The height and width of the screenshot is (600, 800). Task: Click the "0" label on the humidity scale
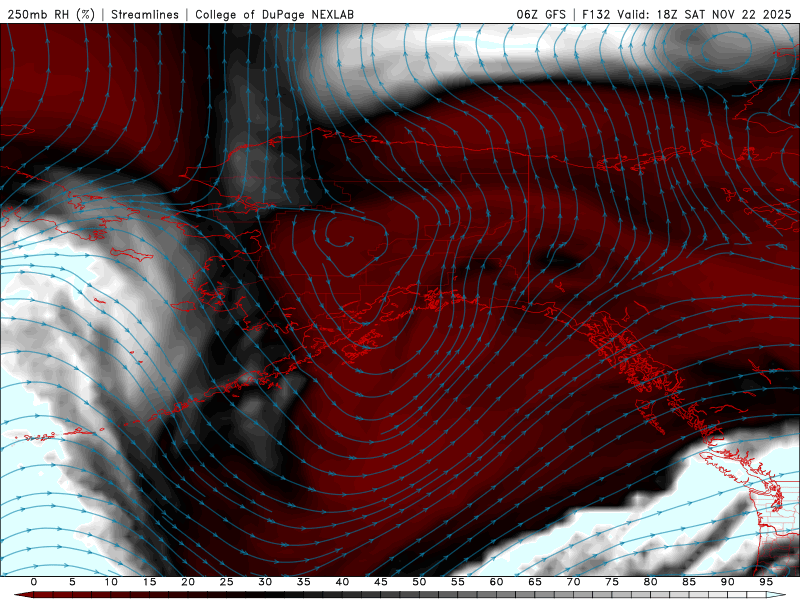(x=34, y=582)
